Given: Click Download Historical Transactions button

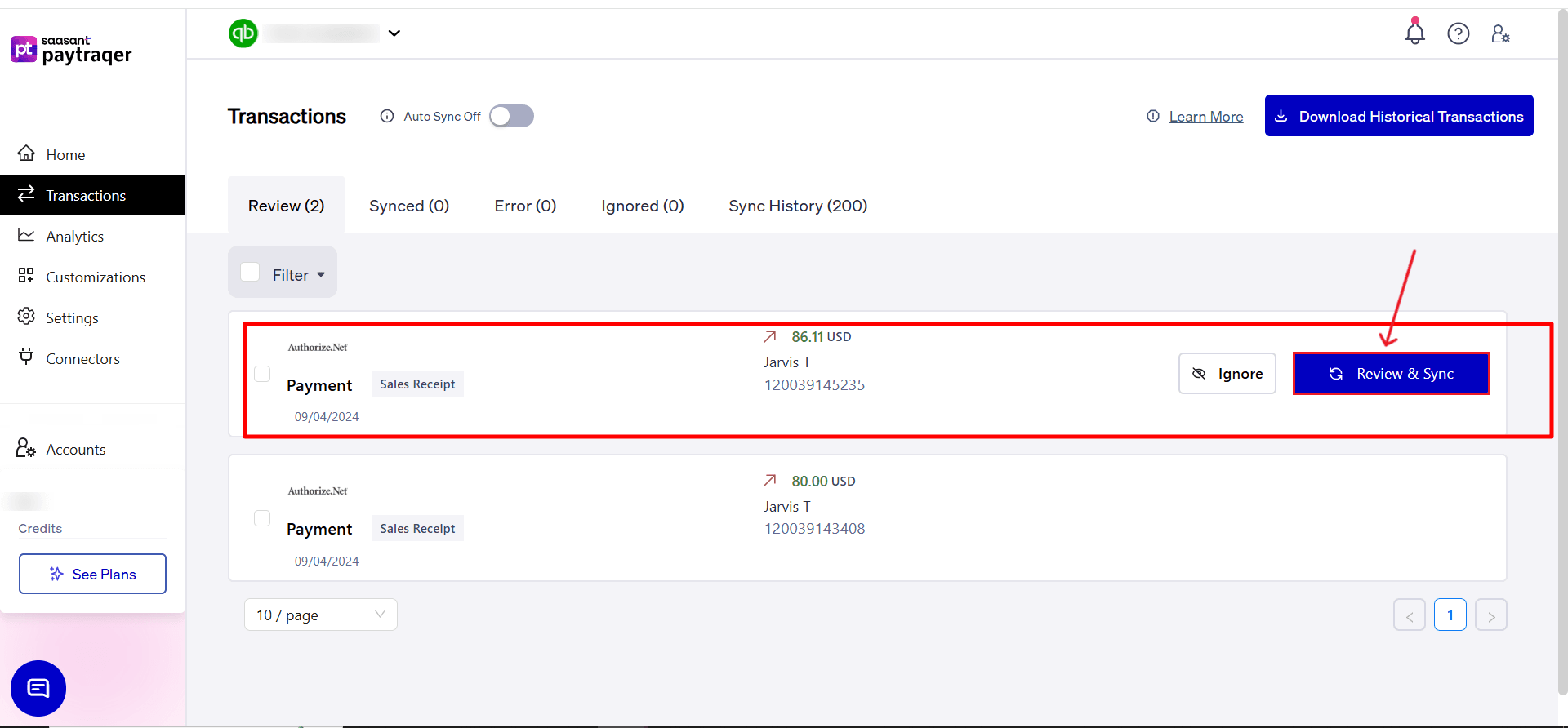Looking at the screenshot, I should pos(1399,116).
